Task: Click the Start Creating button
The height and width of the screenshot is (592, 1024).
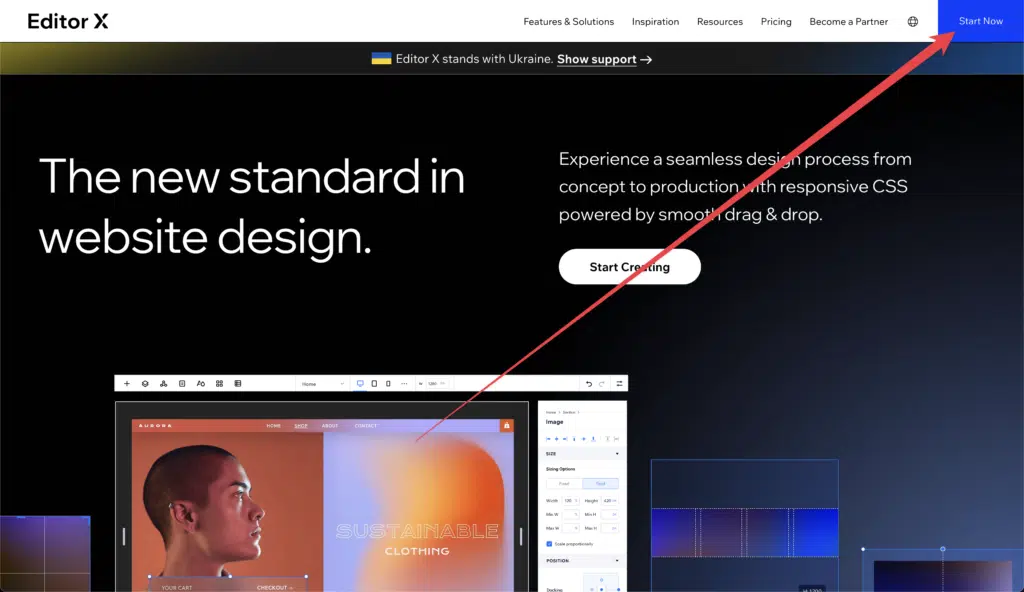Action: (630, 267)
